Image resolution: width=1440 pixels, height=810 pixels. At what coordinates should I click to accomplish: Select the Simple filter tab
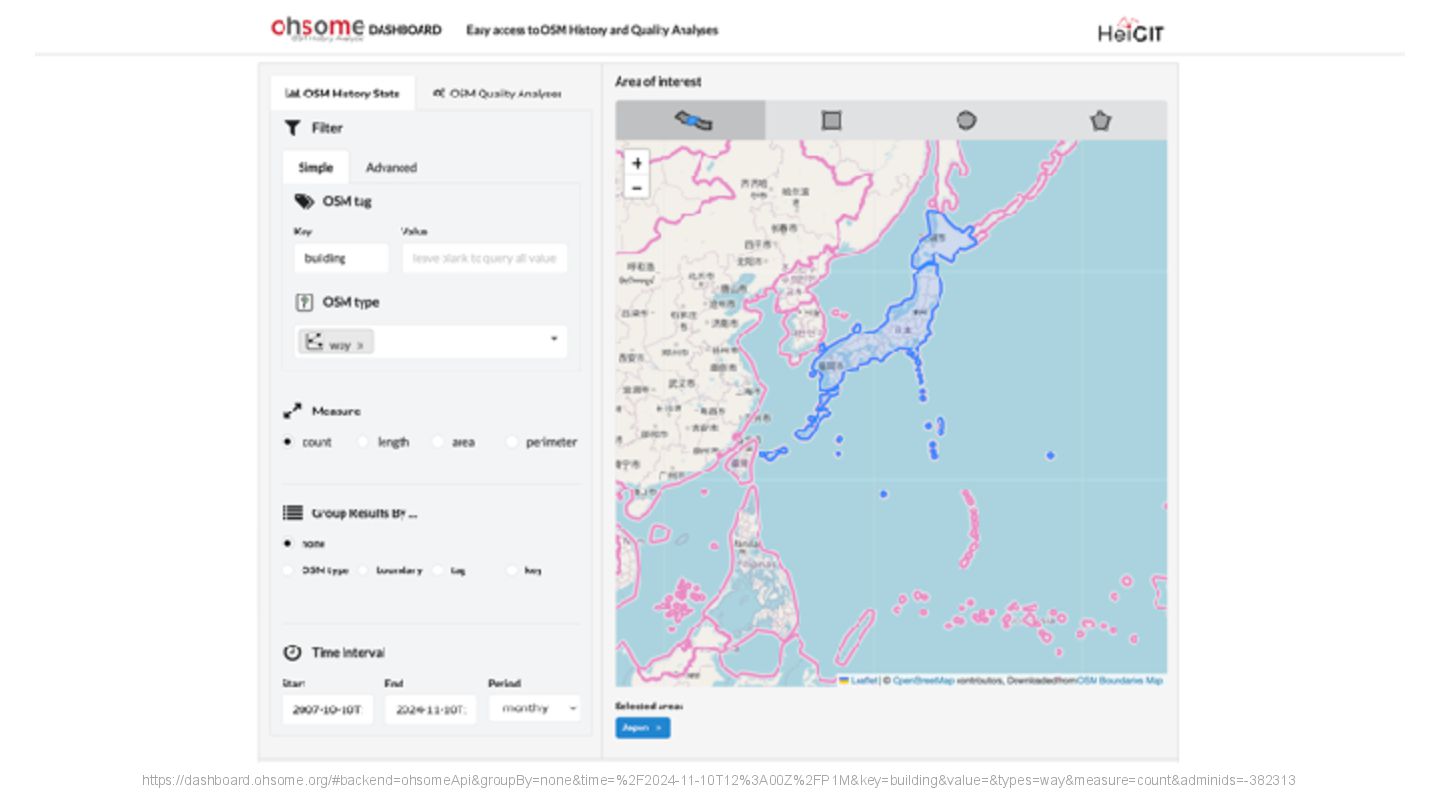coord(315,167)
